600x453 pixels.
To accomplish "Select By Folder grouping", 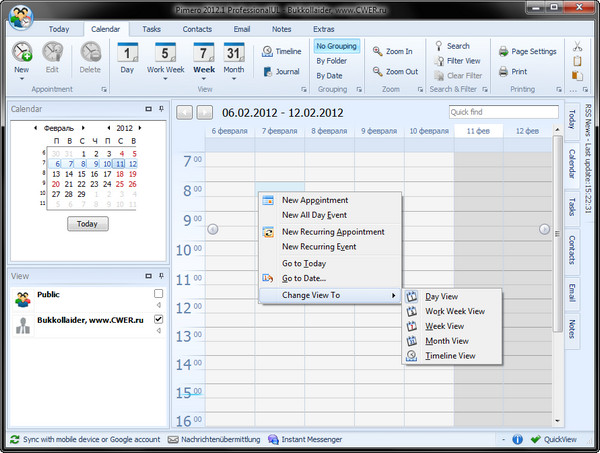I will point(331,61).
